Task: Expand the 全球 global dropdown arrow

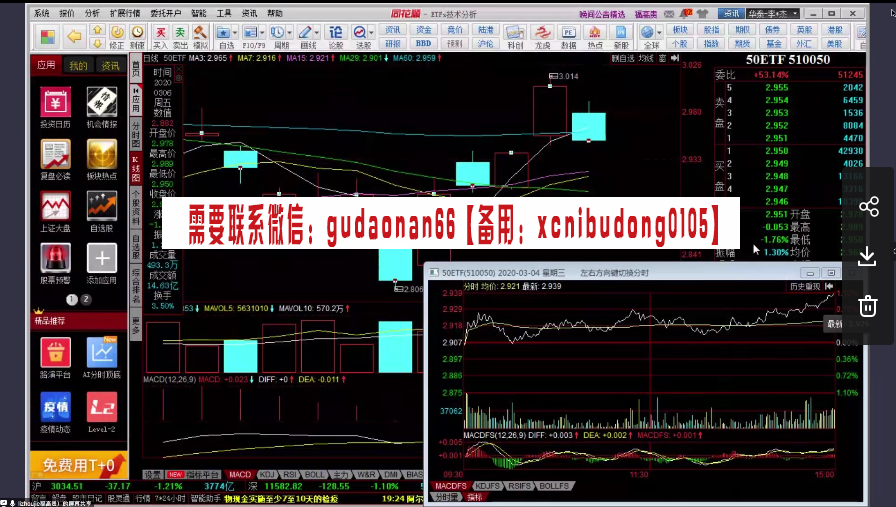Action: tap(659, 33)
